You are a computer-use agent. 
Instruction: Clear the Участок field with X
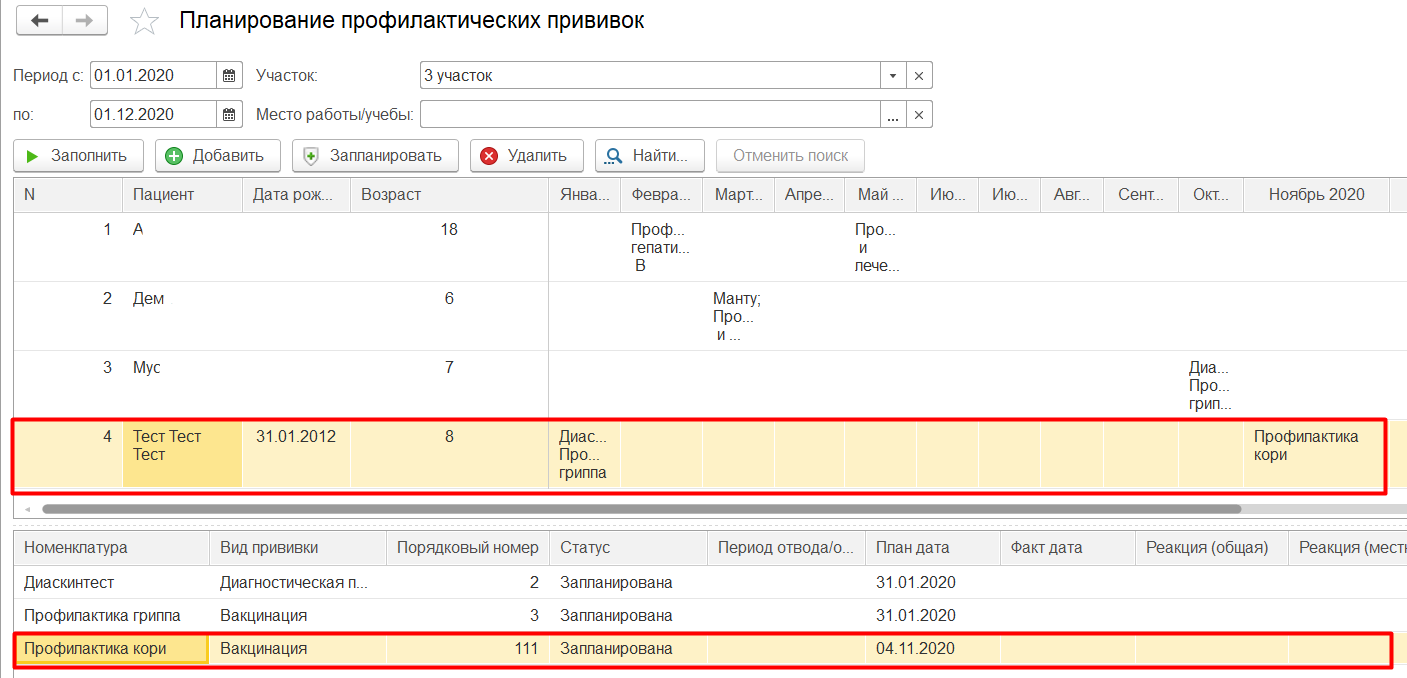click(x=919, y=75)
